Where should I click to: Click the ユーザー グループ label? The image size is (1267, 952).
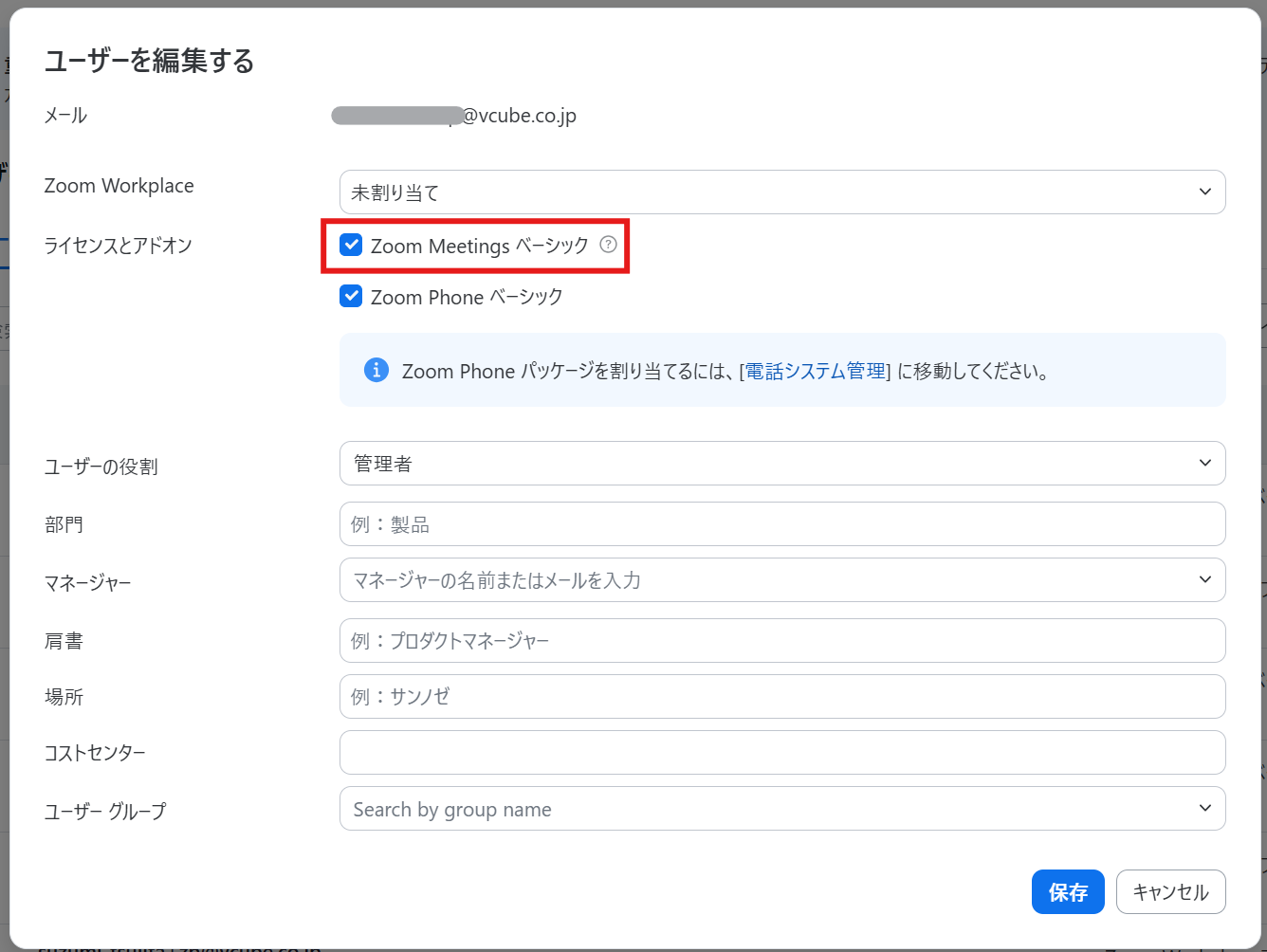coord(105,812)
